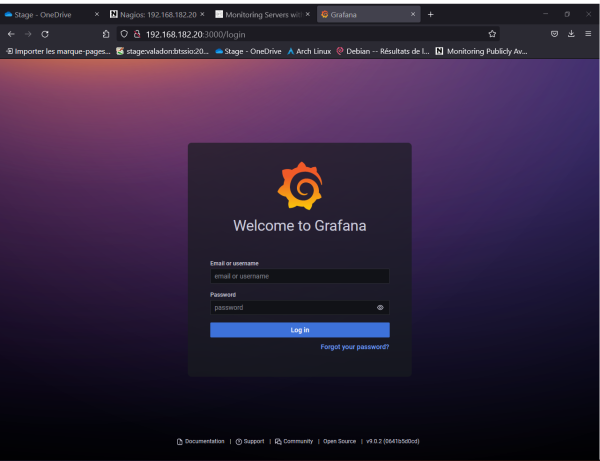Screen dimensions: 600x461
Task: Click the insecure connection padlock icon
Action: pos(137,34)
